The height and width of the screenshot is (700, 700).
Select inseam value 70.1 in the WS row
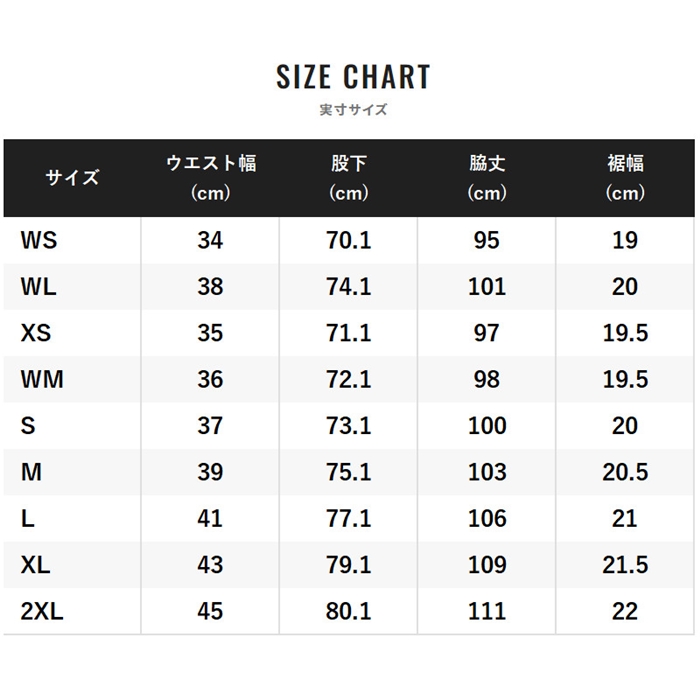(349, 240)
